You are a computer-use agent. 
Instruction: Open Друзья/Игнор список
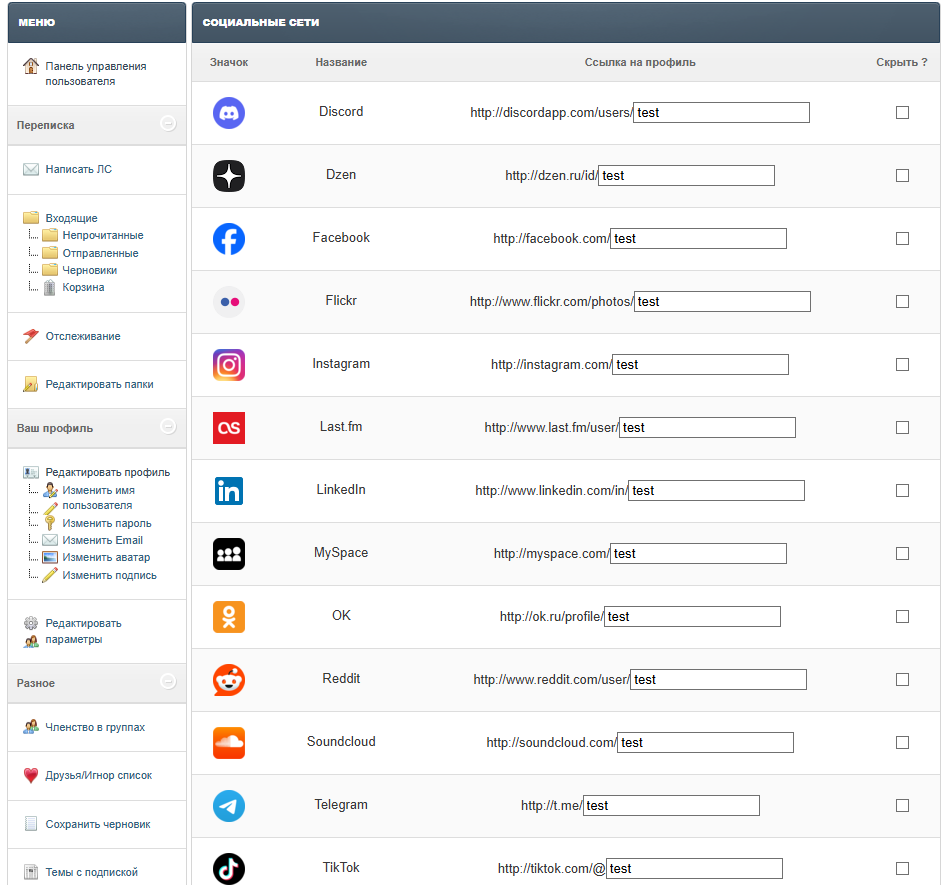click(98, 776)
